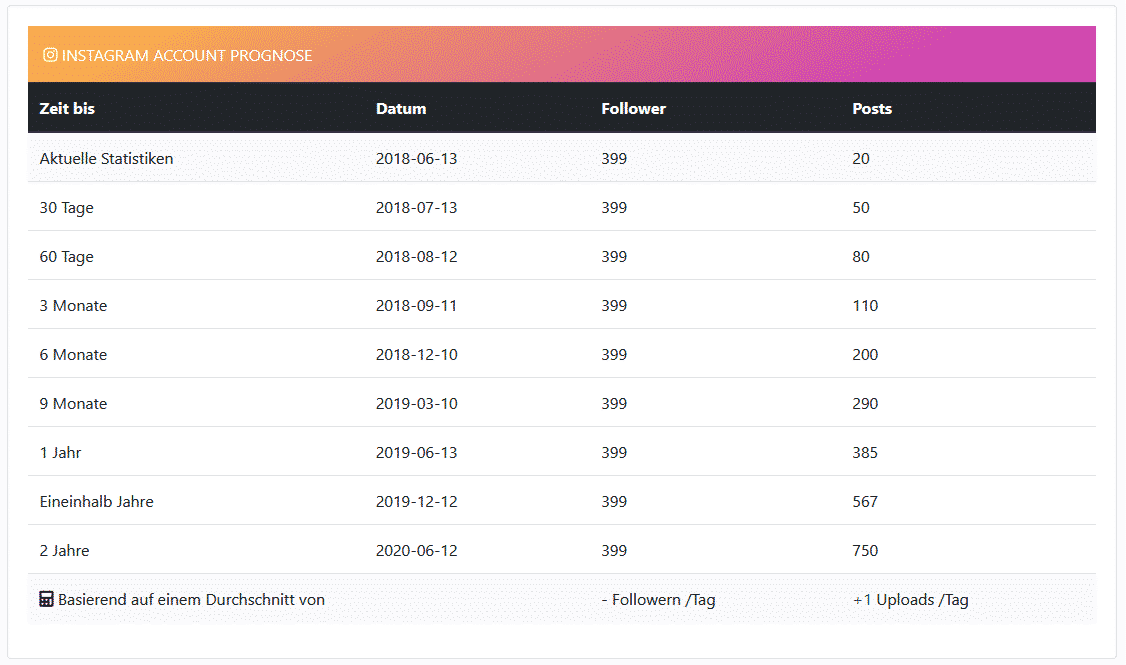The width and height of the screenshot is (1126, 665).
Task: Click the date 2019-06-13
Action: 417,452
